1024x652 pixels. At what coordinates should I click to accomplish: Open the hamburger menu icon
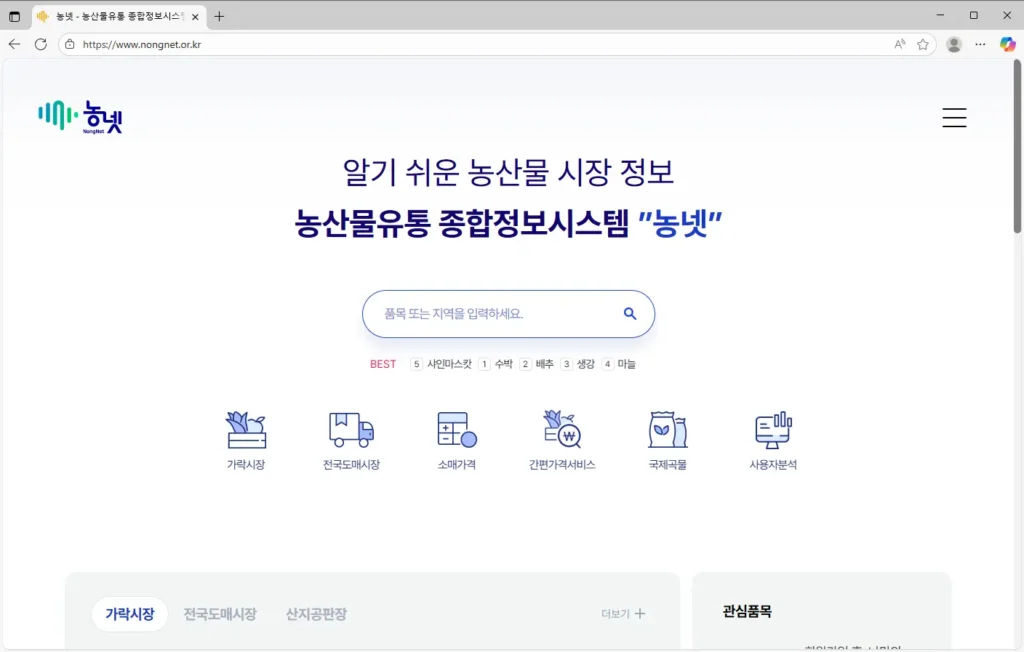954,118
